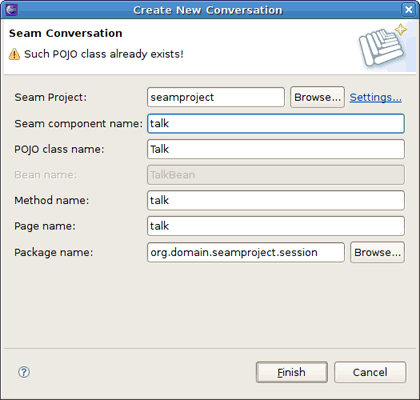Browse for a package name
Screen dimensions: 420x400
[377, 252]
